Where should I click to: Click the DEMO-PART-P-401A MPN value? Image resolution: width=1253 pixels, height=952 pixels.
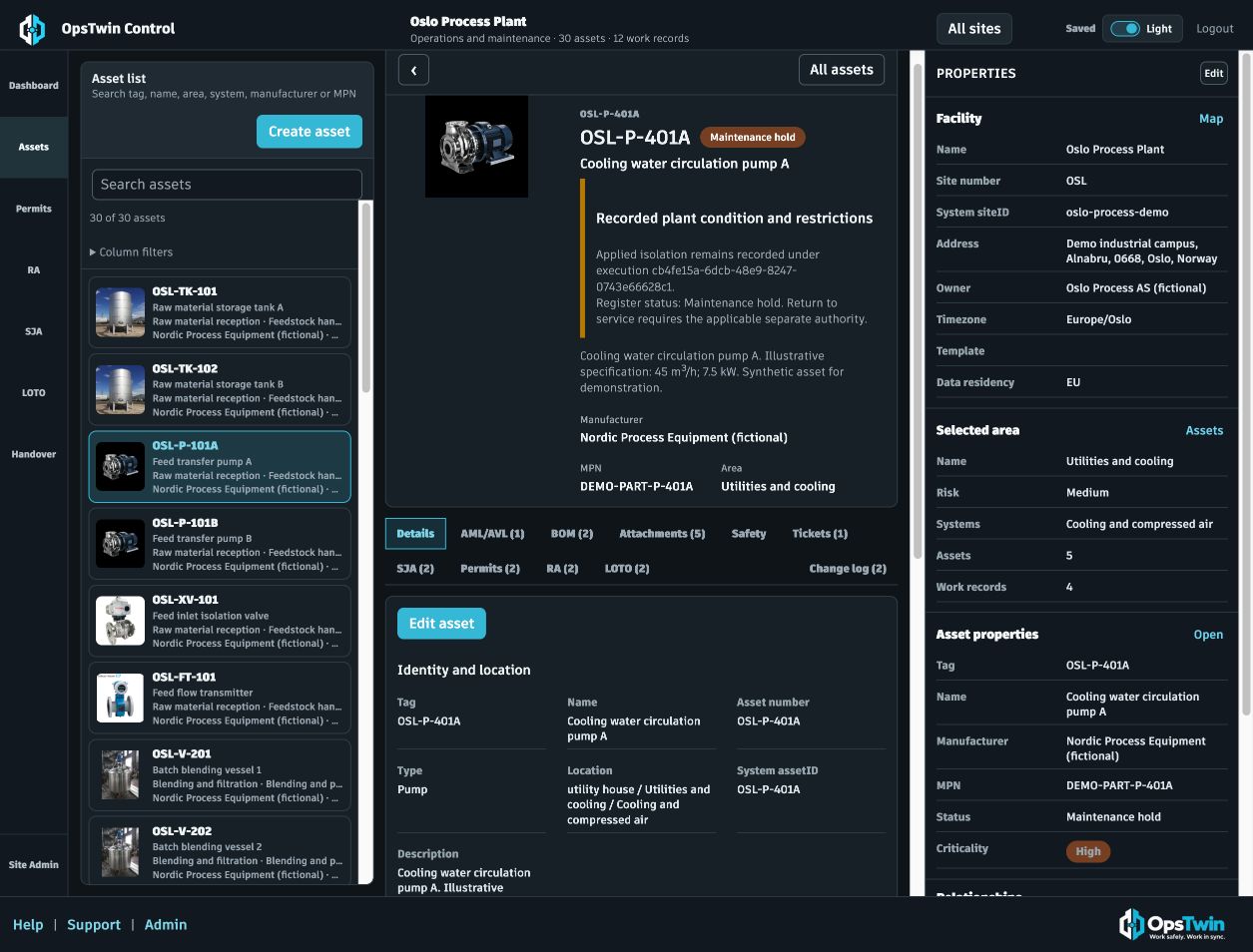[x=637, y=487]
